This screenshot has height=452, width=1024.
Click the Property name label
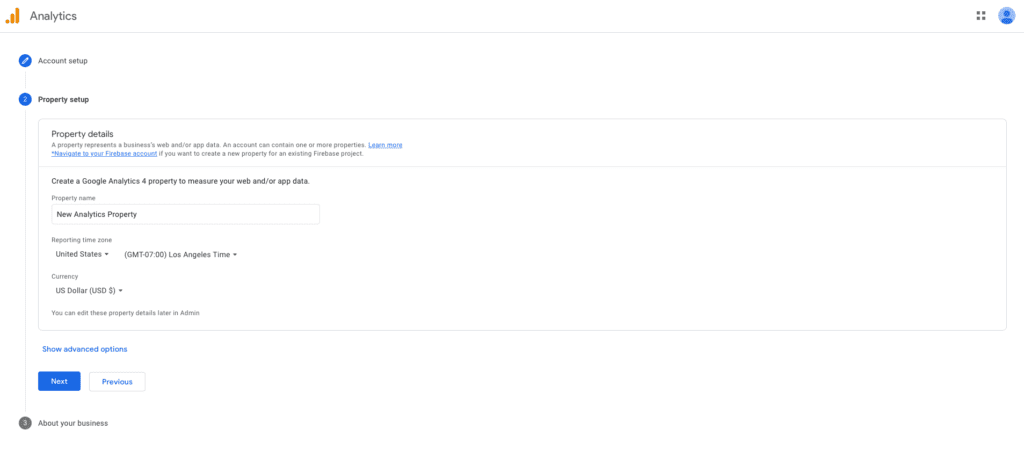[73, 198]
